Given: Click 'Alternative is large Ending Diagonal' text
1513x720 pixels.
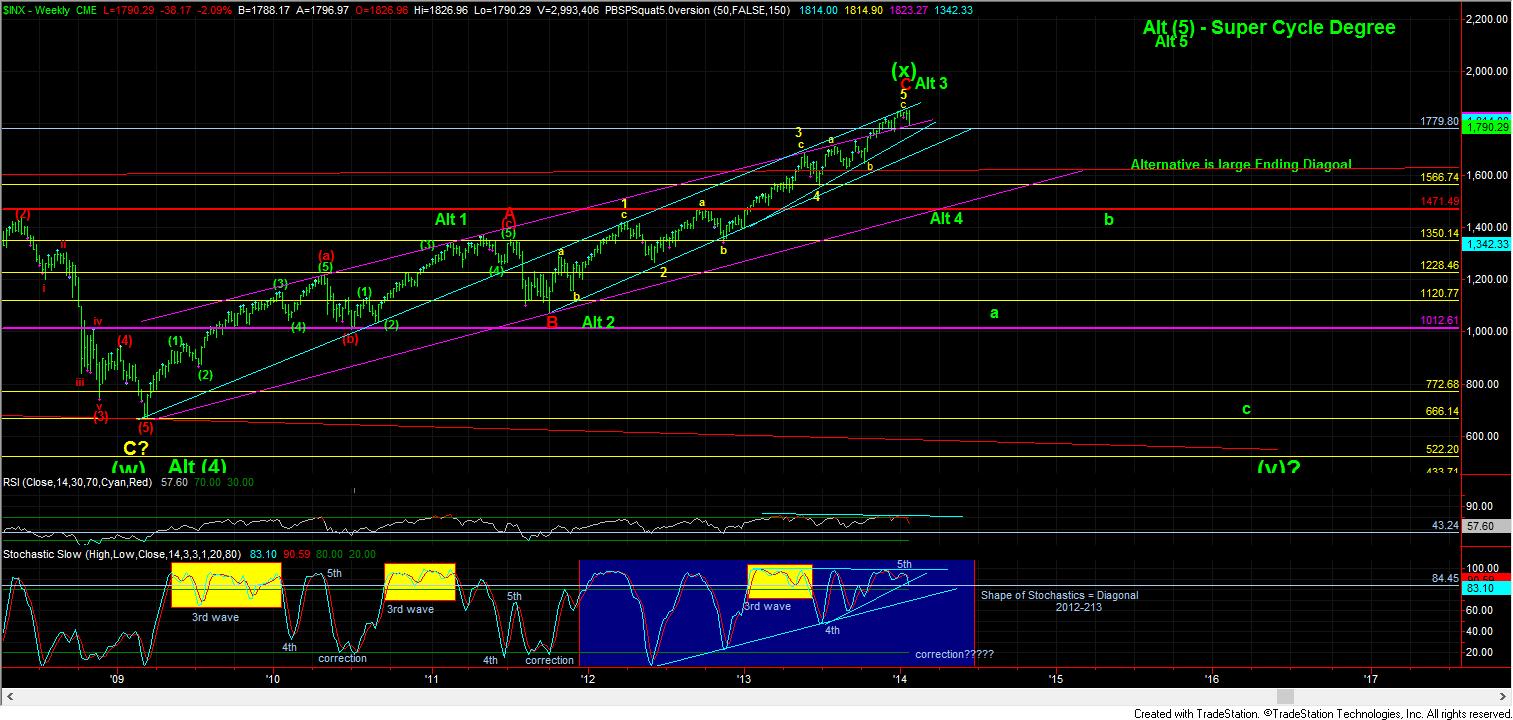Looking at the screenshot, I should (x=1241, y=164).
